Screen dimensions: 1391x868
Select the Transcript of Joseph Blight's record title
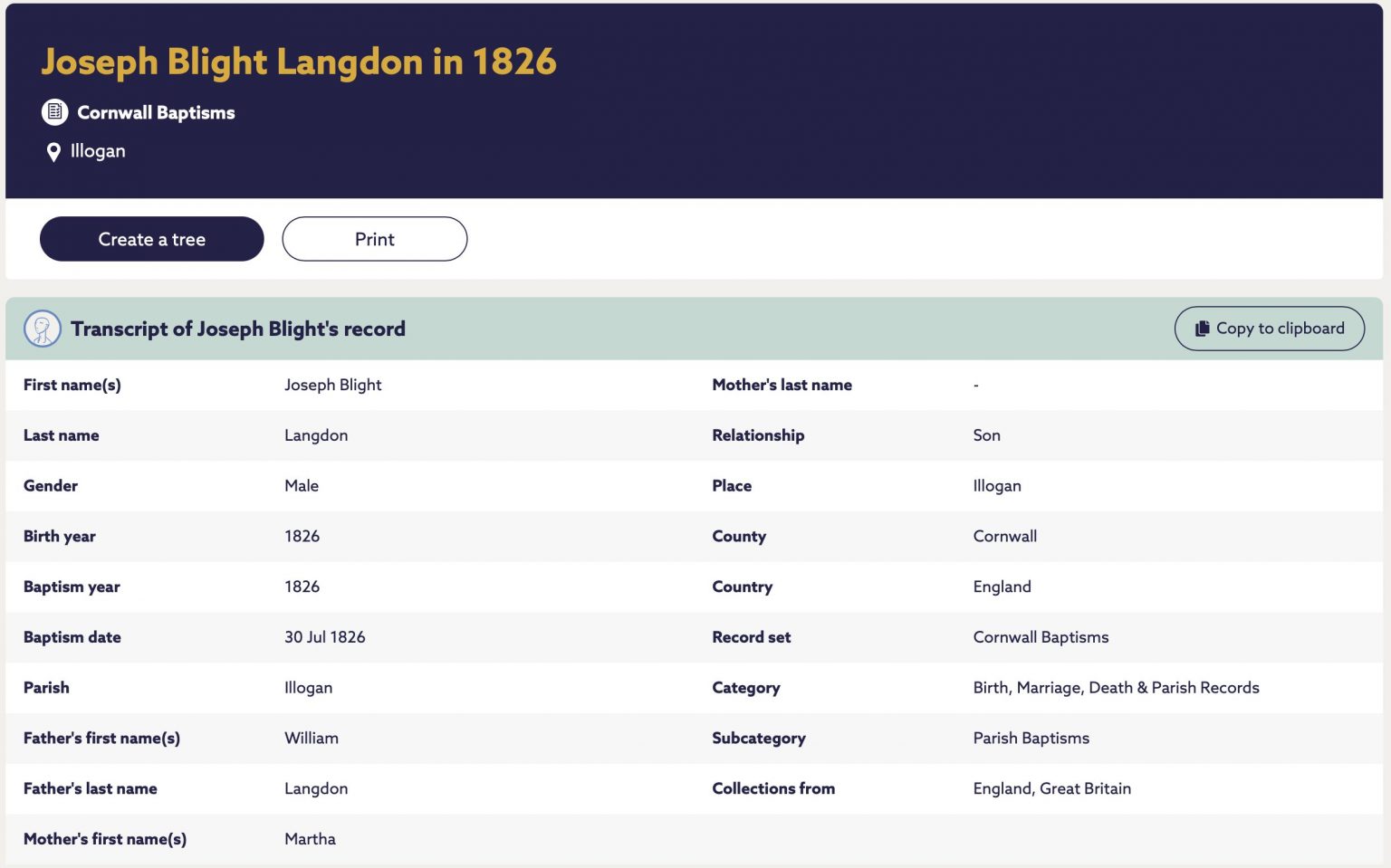238,329
